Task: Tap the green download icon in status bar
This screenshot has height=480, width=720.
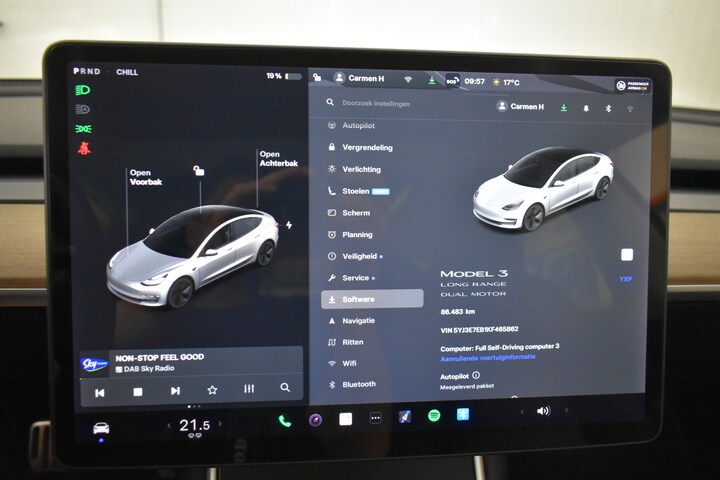Action: coord(432,80)
